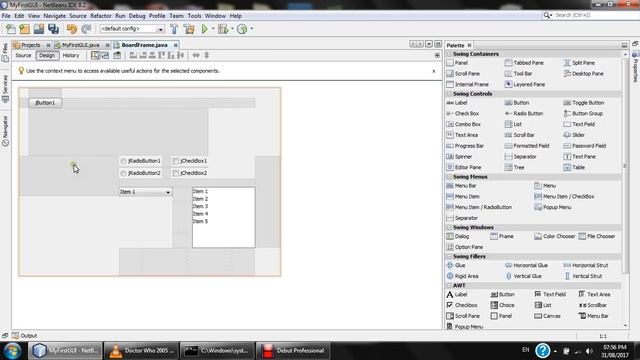Open the File menu
Viewport: 640px width, 360px height.
[x=6, y=16]
